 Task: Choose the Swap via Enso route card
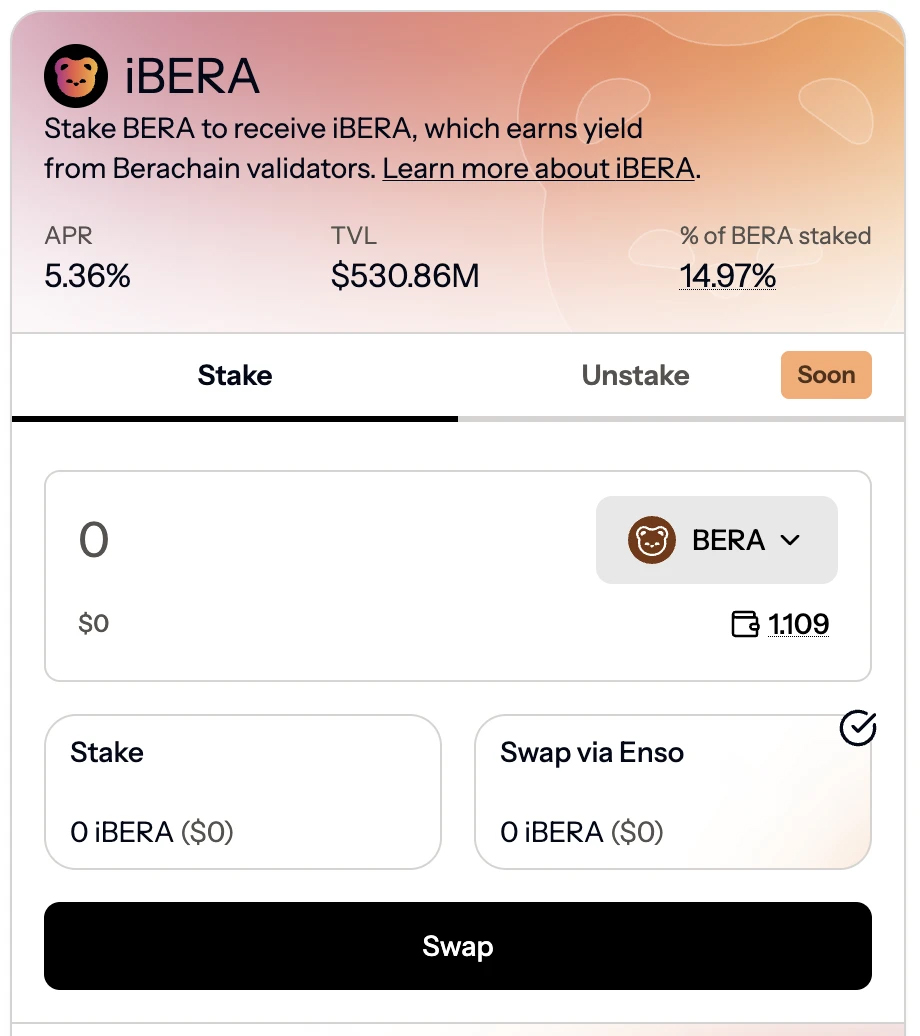(x=672, y=792)
